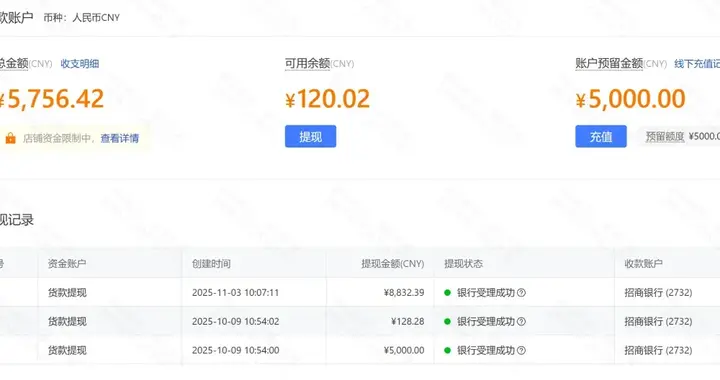Click the 币种：人民币CNY text
The width and height of the screenshot is (720, 380).
tap(82, 17)
